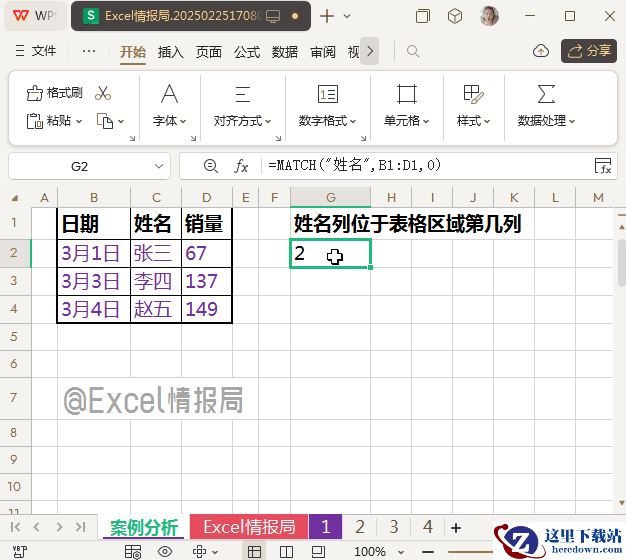626x560 pixels.
Task: Go to the previous sheet arrow
Action: [x=37, y=527]
